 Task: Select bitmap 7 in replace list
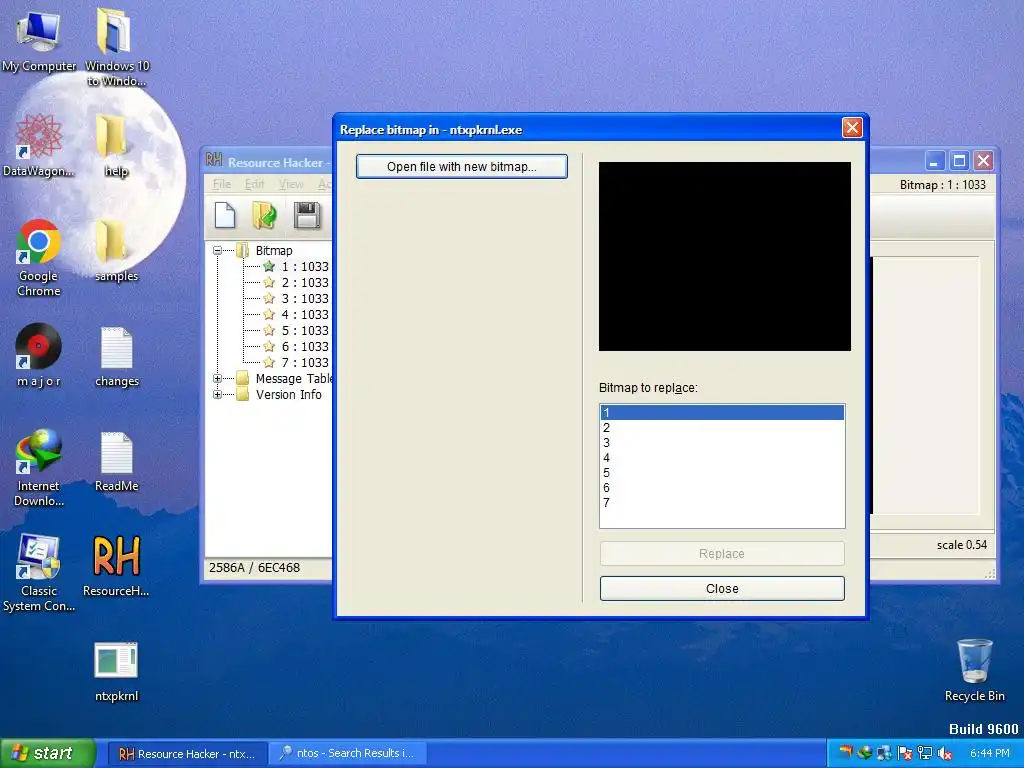pos(722,503)
